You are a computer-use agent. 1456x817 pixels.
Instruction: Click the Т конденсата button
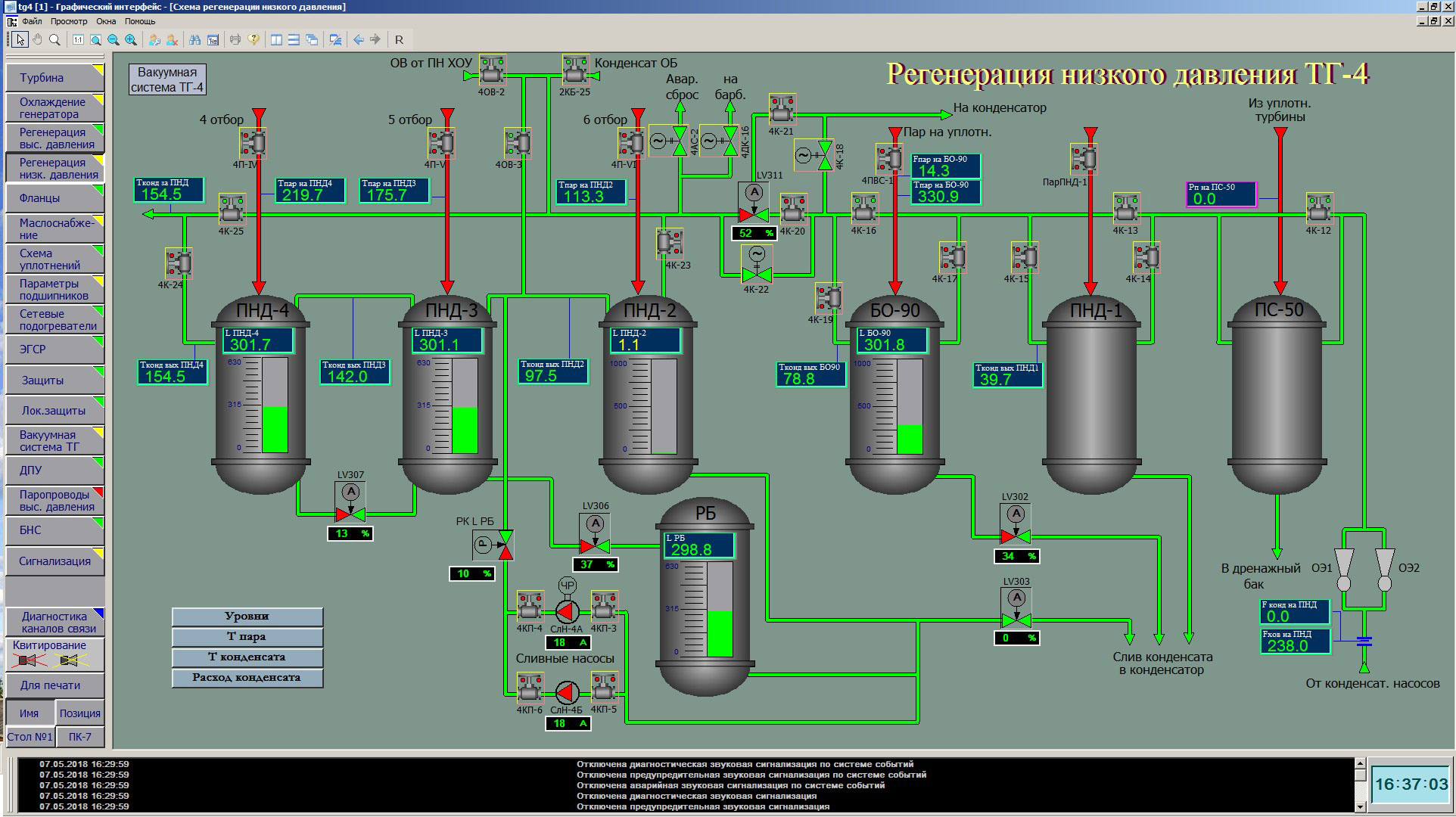[247, 657]
